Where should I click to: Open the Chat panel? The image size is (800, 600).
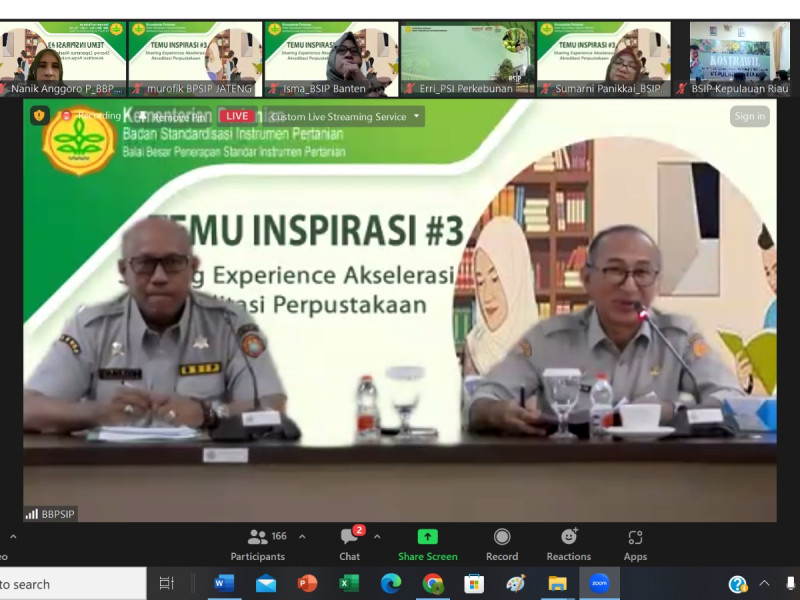(349, 544)
